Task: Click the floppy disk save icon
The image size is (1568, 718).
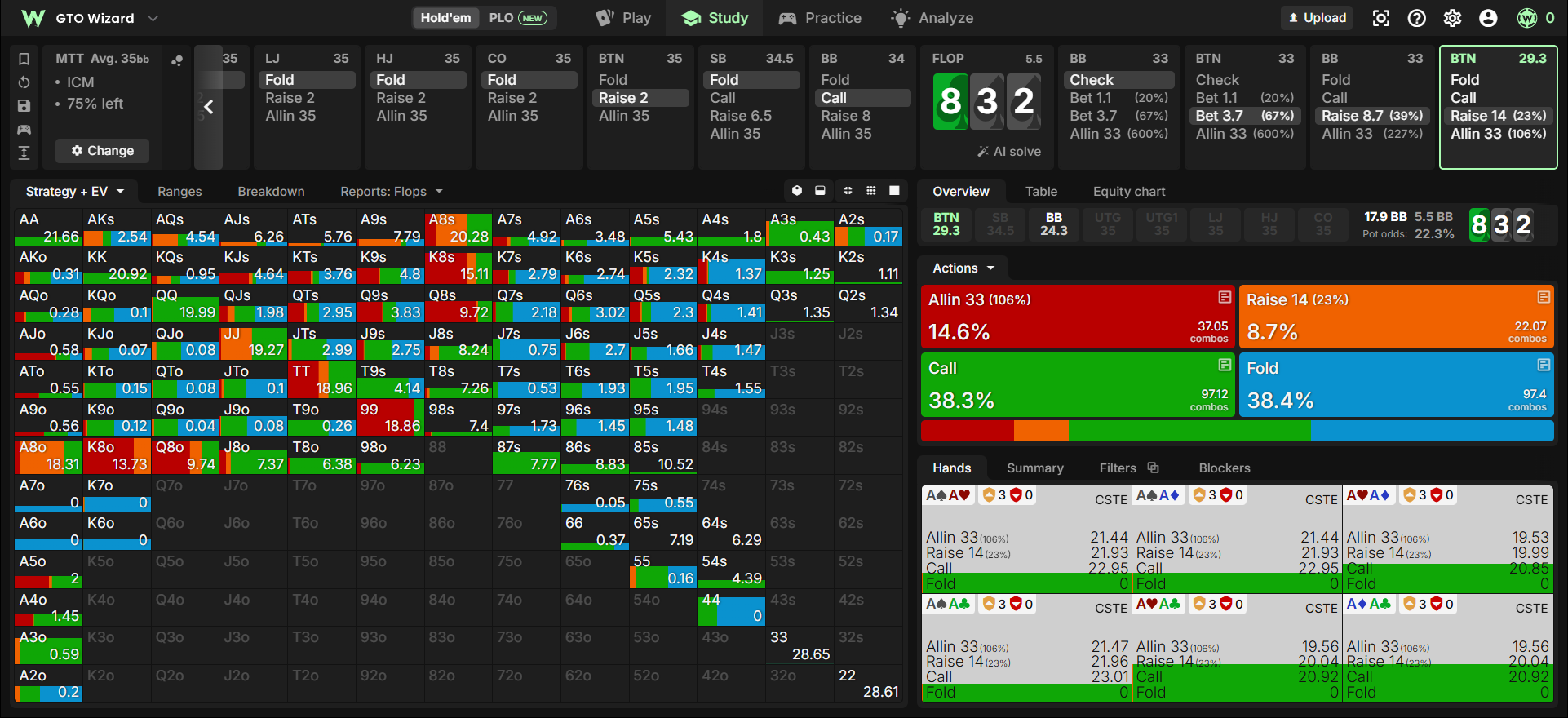Action: 24,105
